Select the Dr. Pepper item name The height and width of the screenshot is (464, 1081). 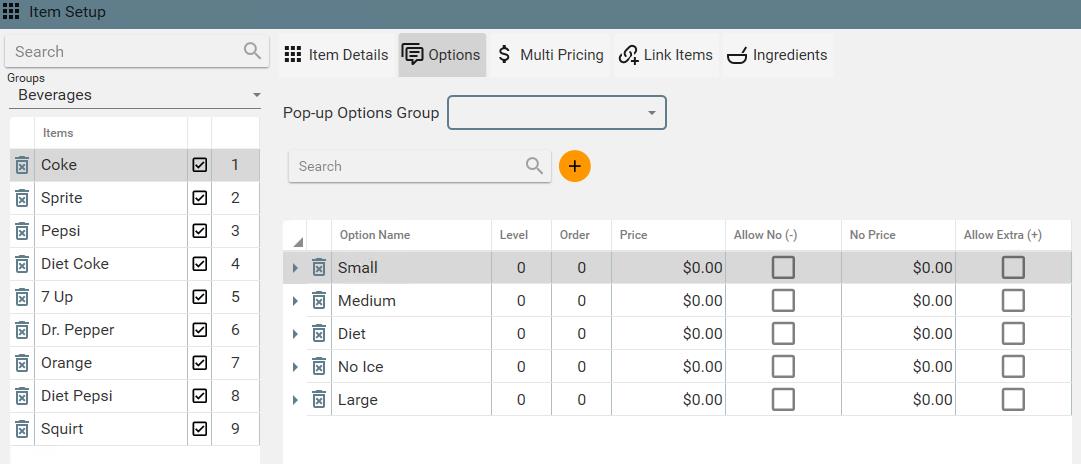[78, 330]
